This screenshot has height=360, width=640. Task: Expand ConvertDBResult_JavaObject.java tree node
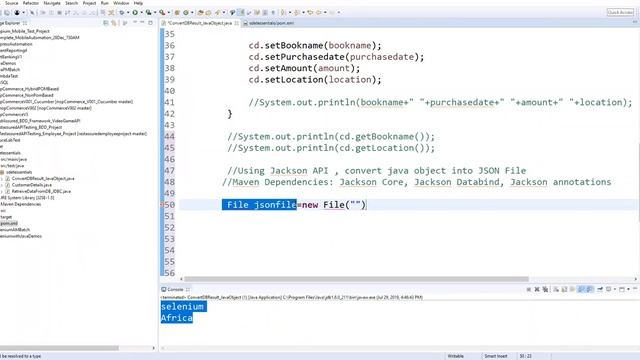point(2,179)
